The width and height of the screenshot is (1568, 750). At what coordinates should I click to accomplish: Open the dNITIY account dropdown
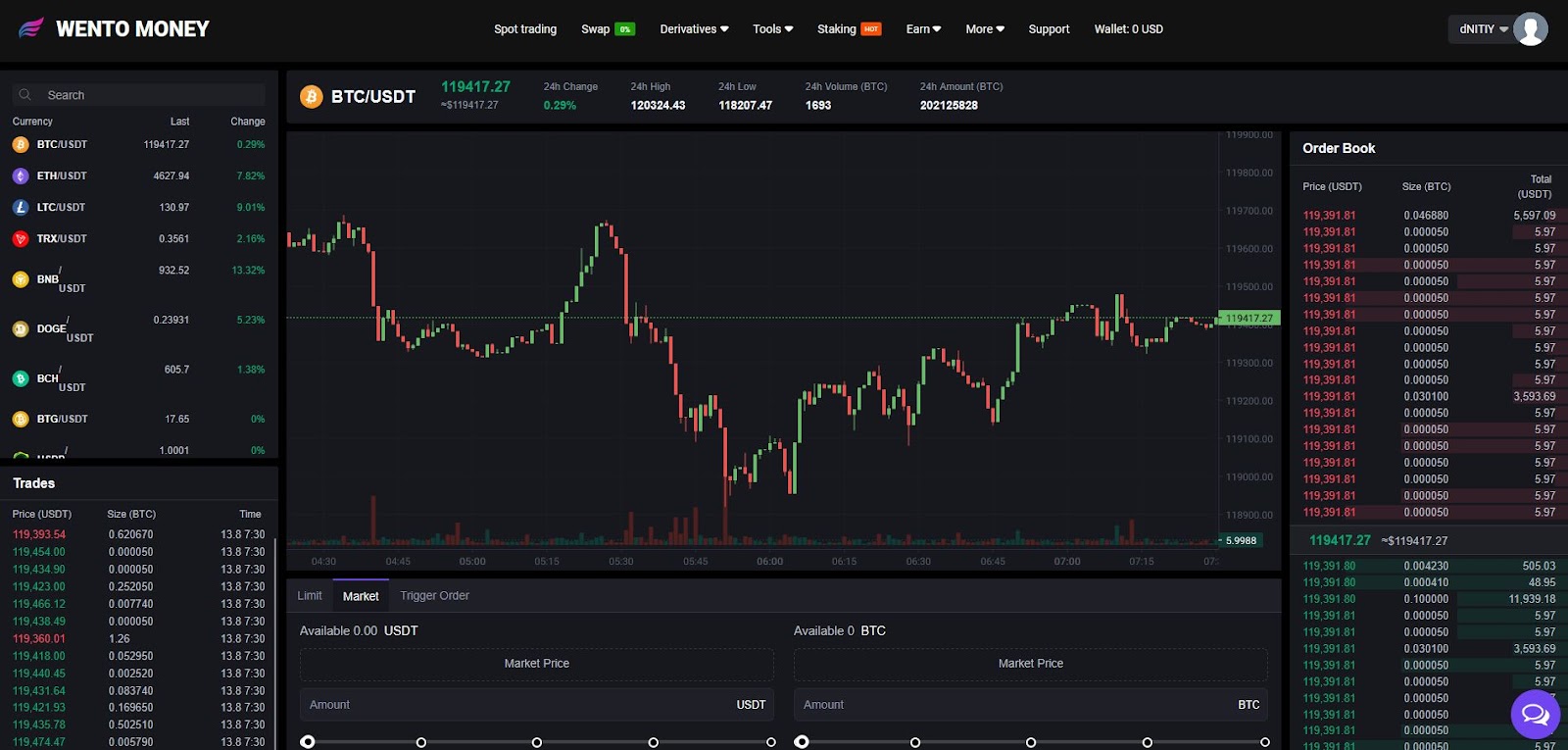[1484, 29]
